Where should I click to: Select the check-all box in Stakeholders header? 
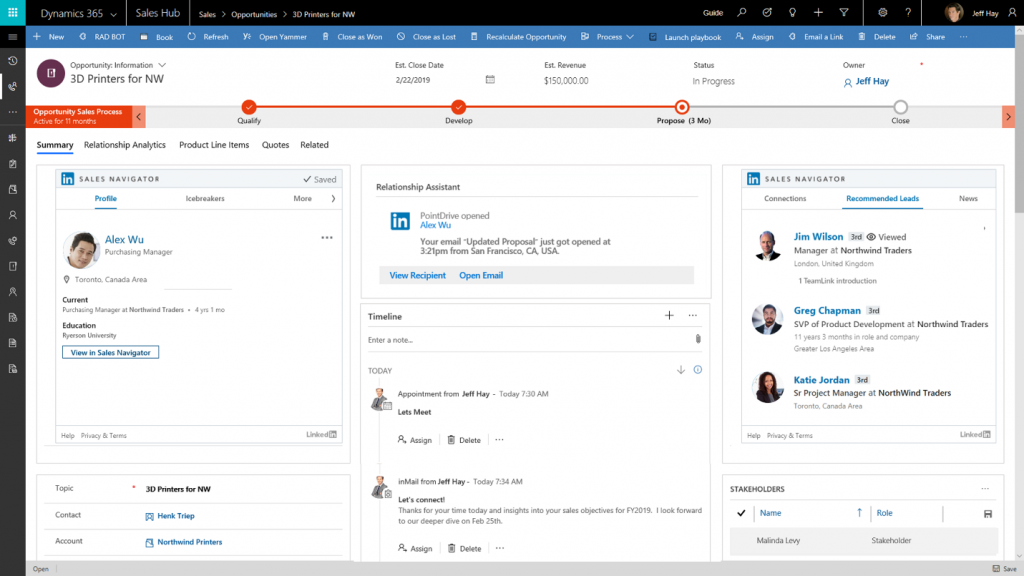point(741,513)
